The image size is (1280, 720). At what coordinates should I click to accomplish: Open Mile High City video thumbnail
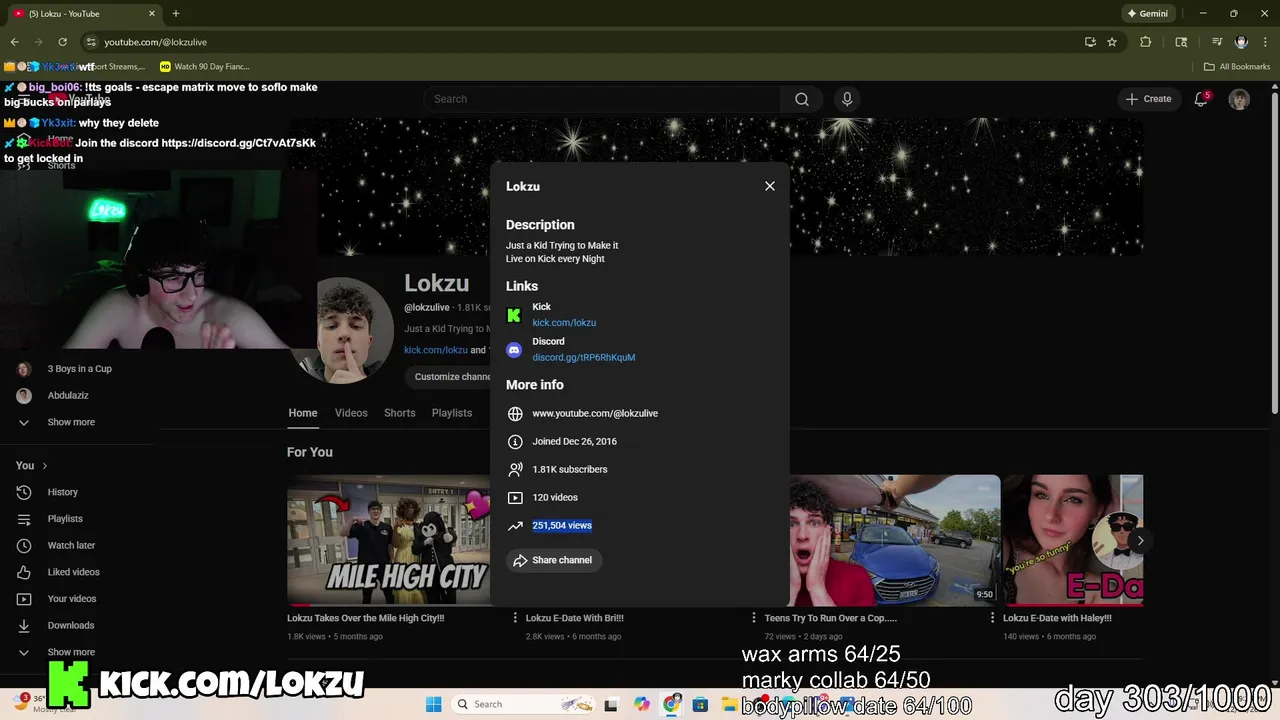click(x=388, y=541)
